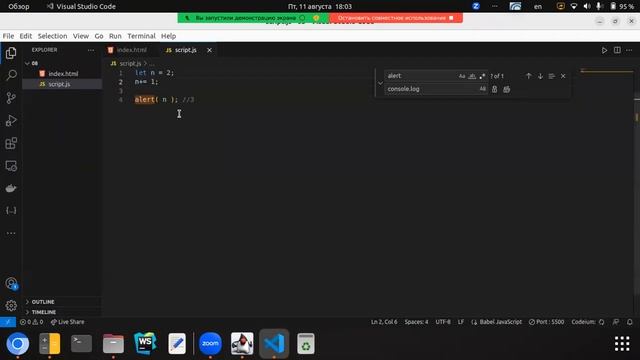Open WebStorm from the Ubuntu dock

145,344
